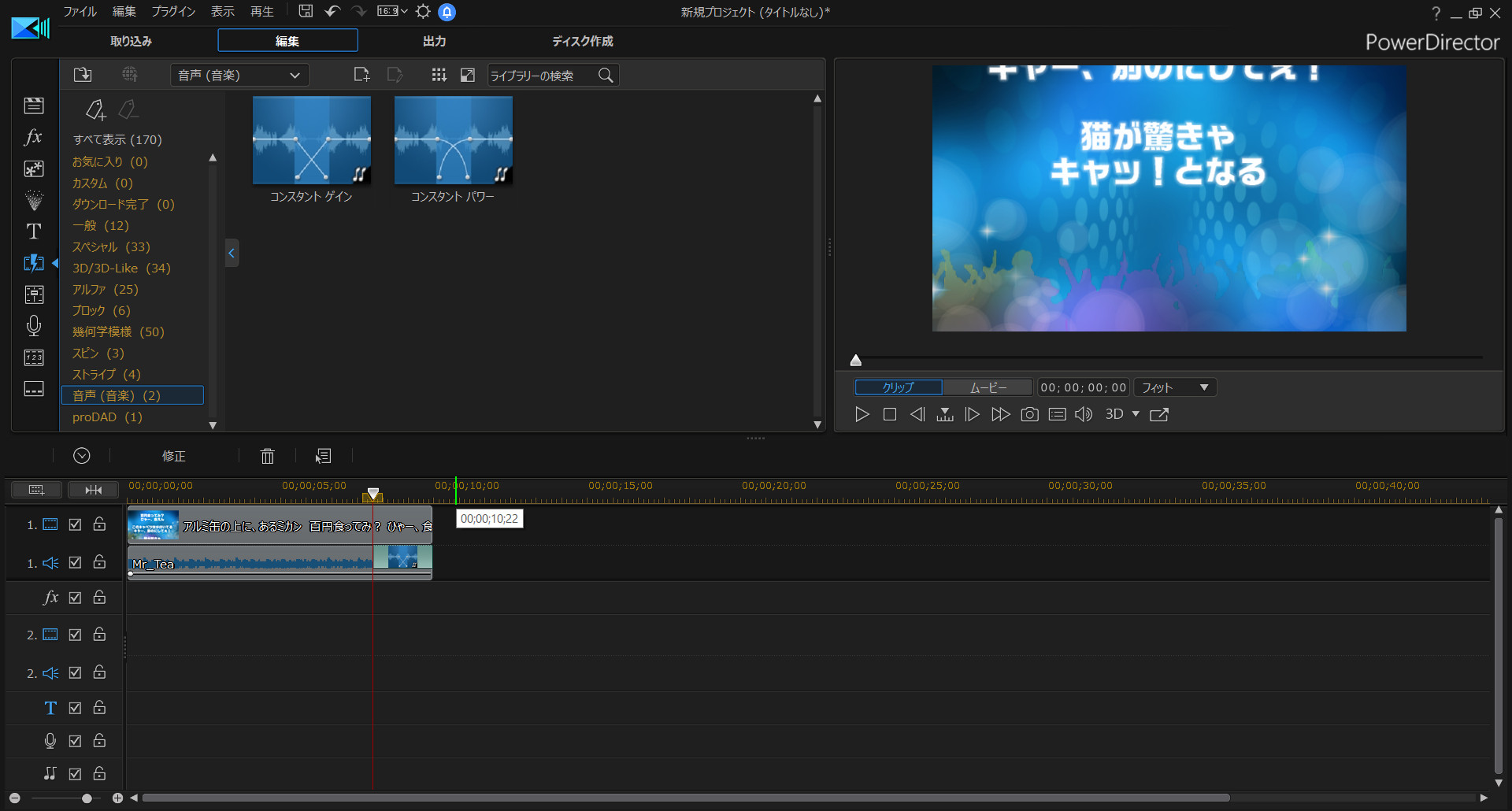Open the Particle room icon
Viewport: 1512px width, 811px height.
(x=34, y=200)
